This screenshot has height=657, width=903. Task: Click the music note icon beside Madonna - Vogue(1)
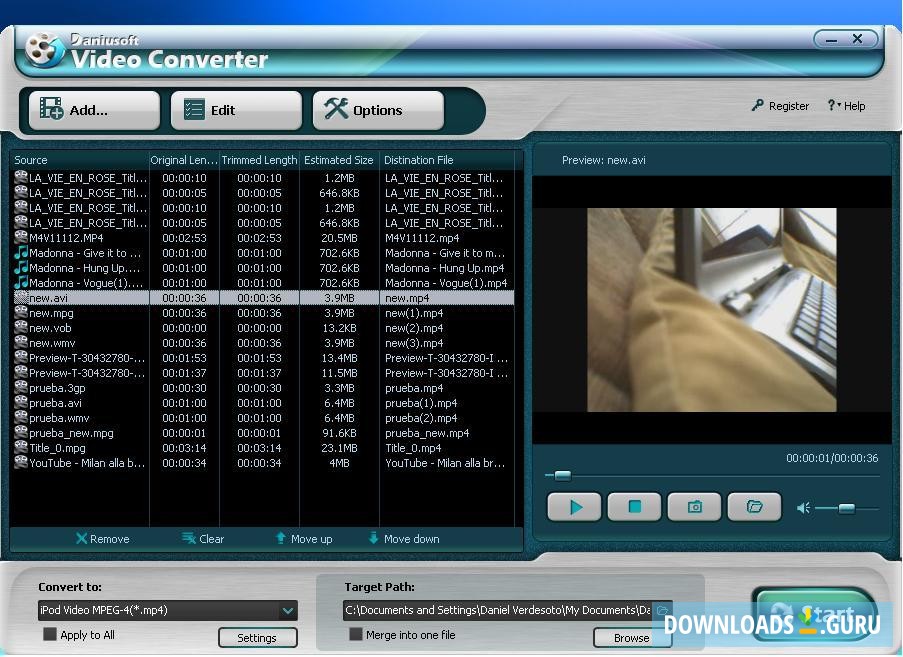point(21,282)
